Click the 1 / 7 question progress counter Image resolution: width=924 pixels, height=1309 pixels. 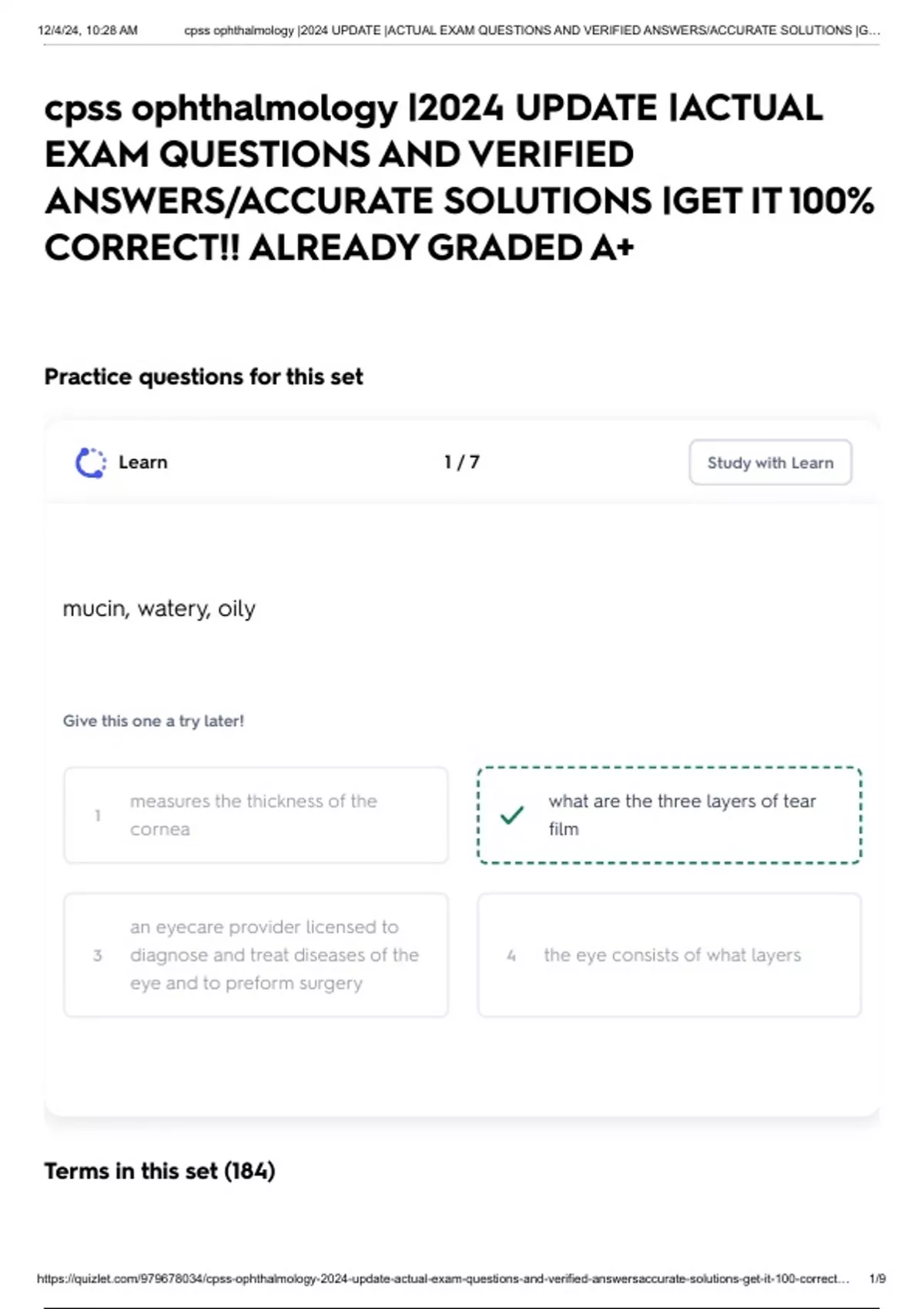click(x=461, y=463)
